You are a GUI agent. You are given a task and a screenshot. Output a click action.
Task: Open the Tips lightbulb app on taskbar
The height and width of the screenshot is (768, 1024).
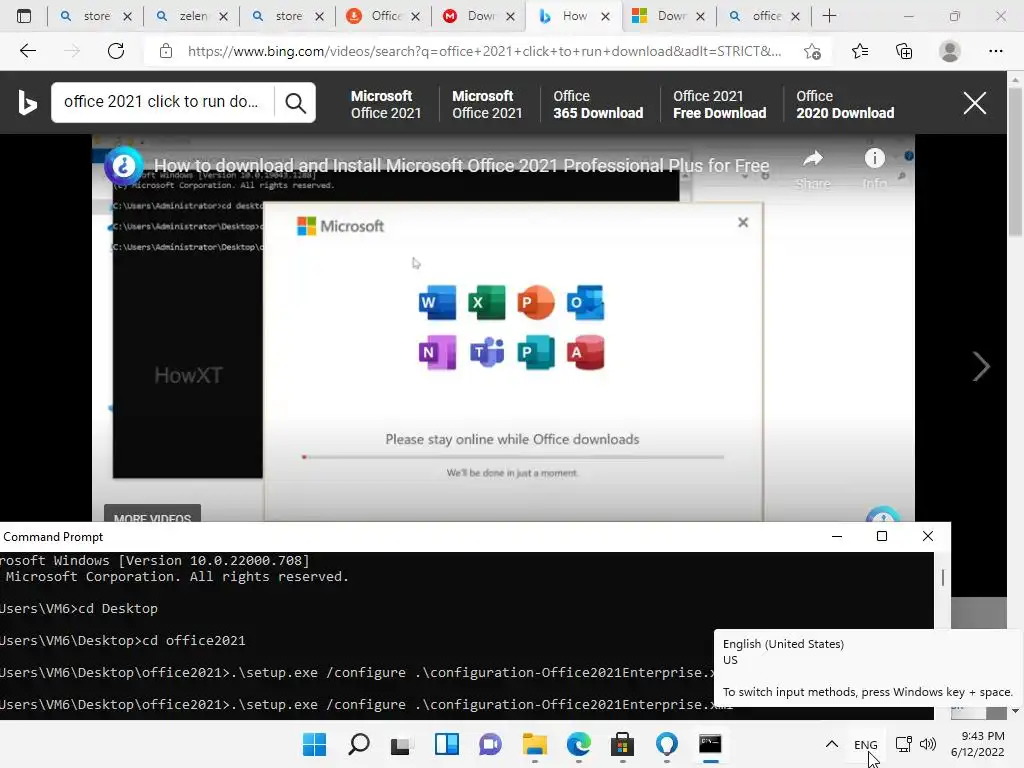pyautogui.click(x=666, y=744)
